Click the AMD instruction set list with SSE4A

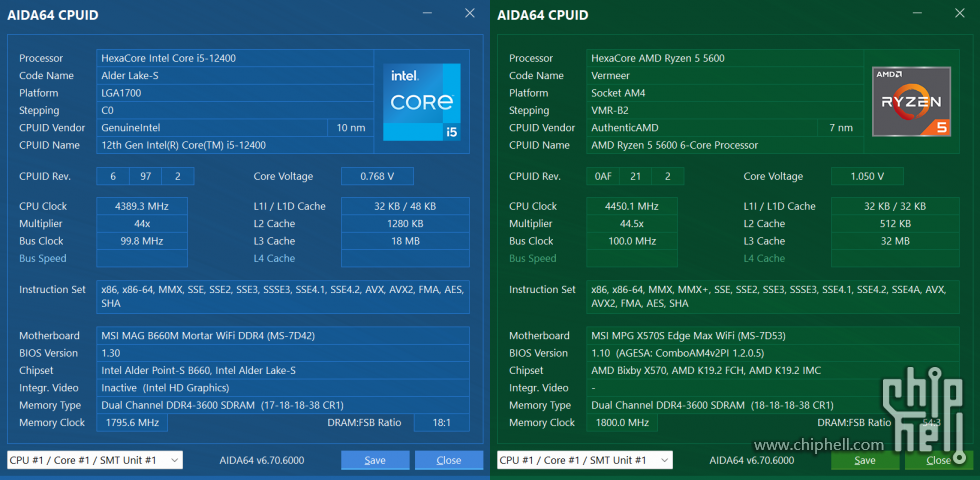(773, 297)
